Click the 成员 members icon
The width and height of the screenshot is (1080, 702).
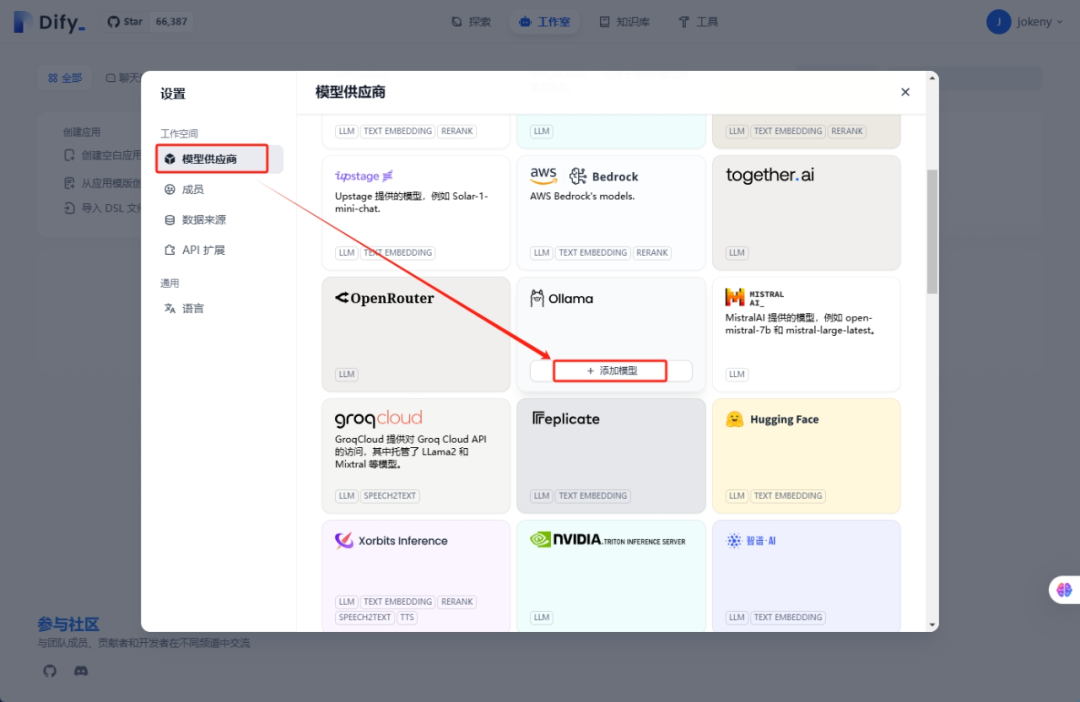point(169,189)
